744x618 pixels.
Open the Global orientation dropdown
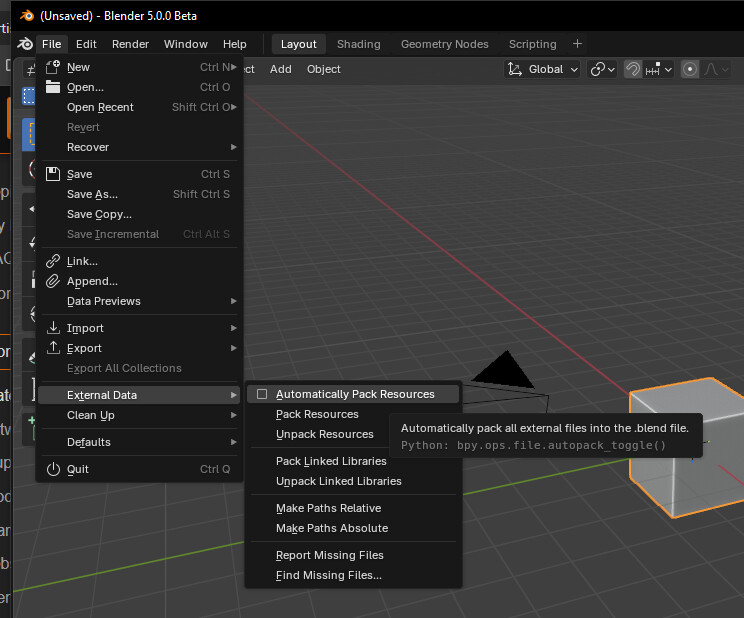pyautogui.click(x=542, y=69)
